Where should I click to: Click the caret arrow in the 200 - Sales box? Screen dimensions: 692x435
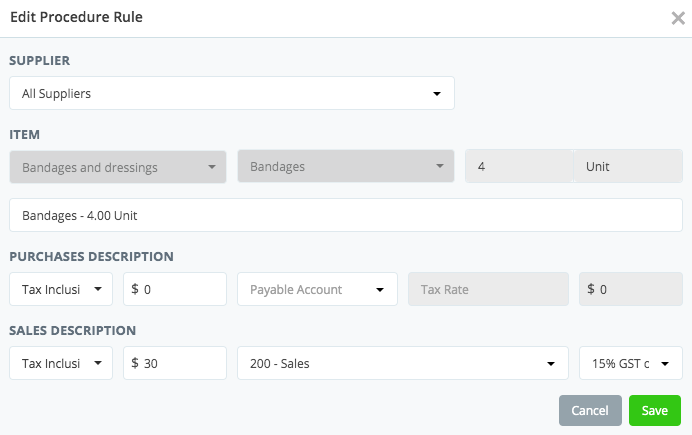[x=550, y=363]
